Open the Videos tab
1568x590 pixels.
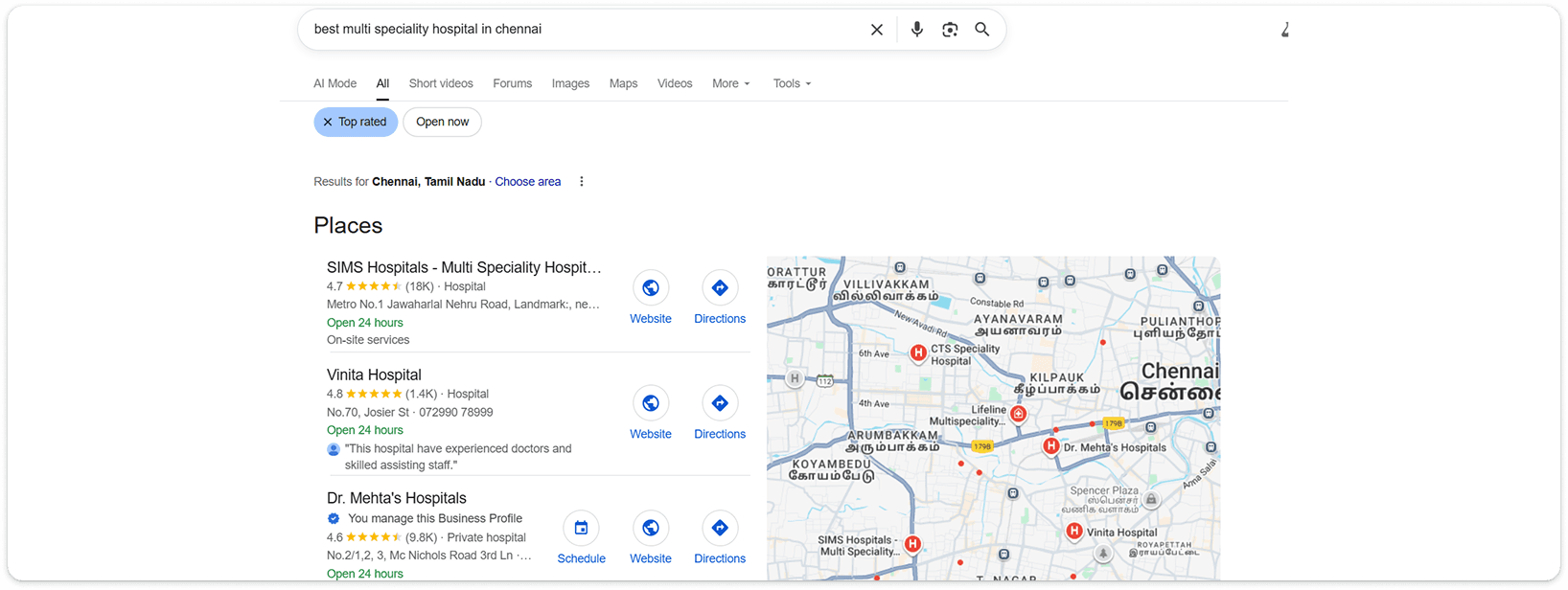(675, 83)
